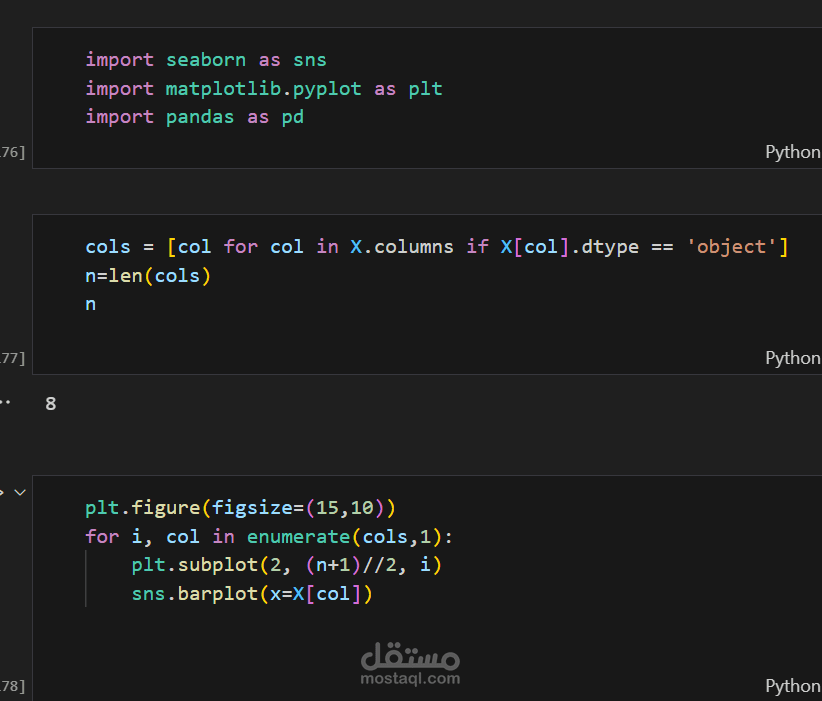Click the enumerate(cols,1) for loop line
This screenshot has width=822, height=701.
click(269, 536)
